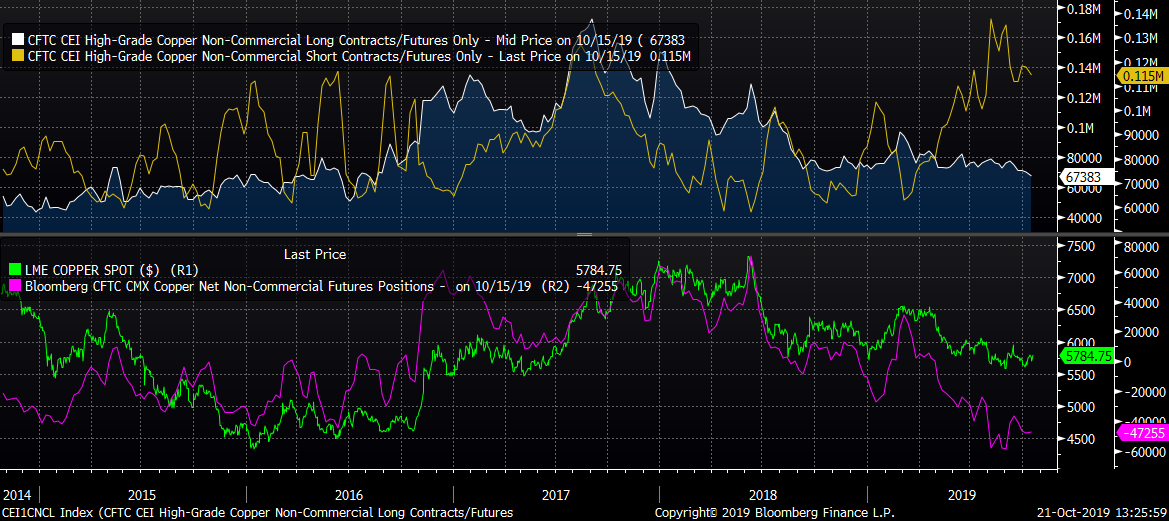
Task: Click the 90000 top panel axis value
Action: [x=1140, y=135]
